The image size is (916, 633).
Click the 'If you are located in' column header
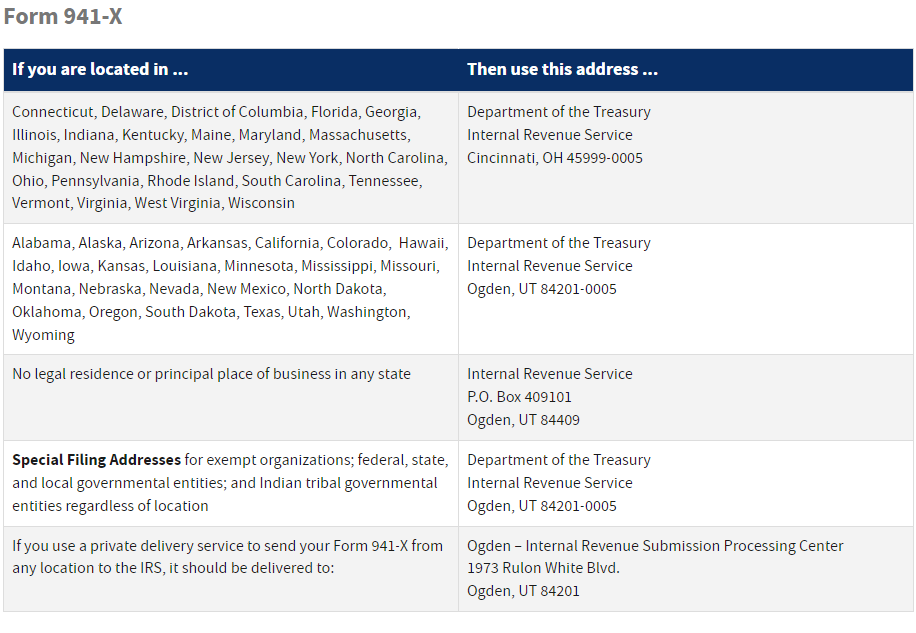100,70
